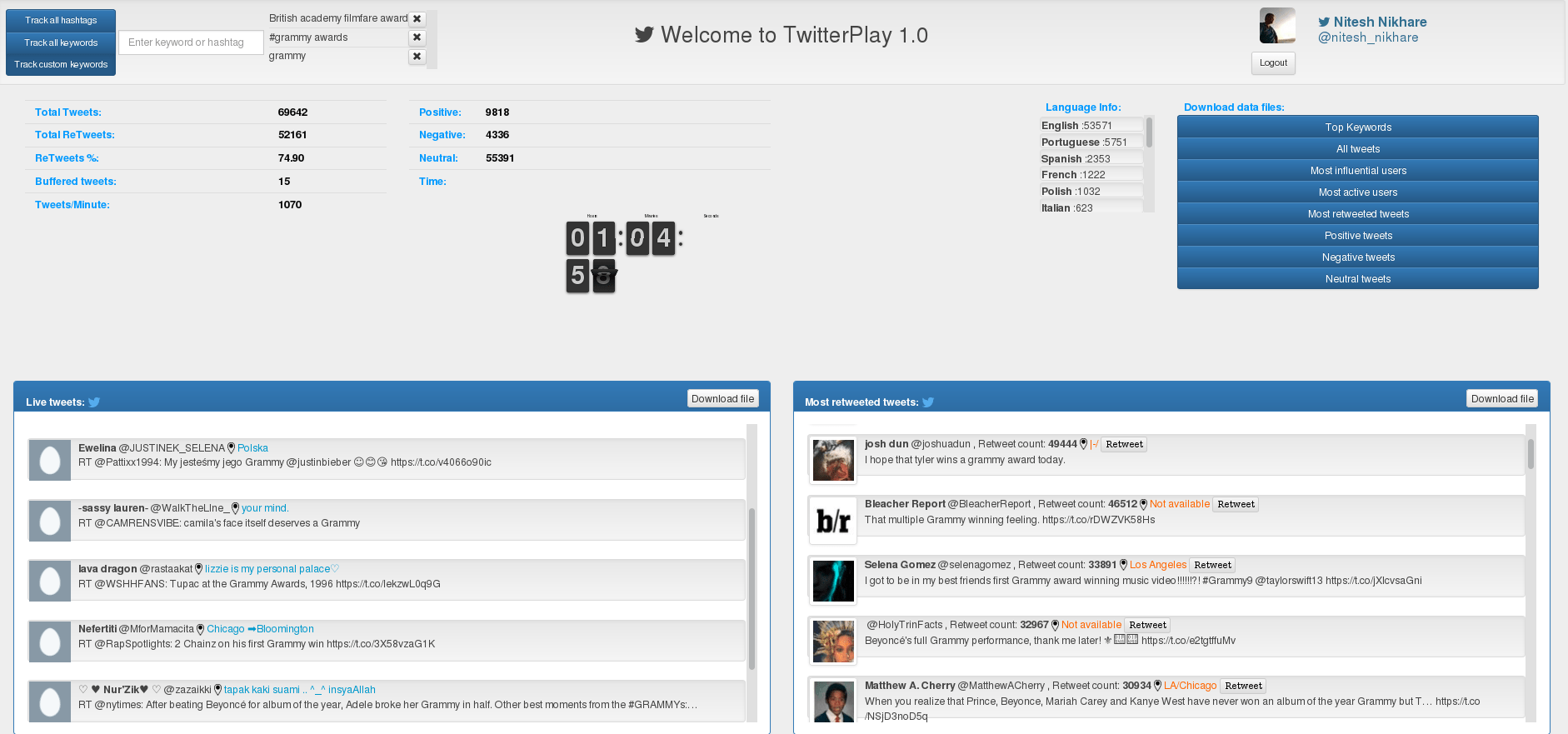Click the logged-in user's profile photo

click(1277, 26)
